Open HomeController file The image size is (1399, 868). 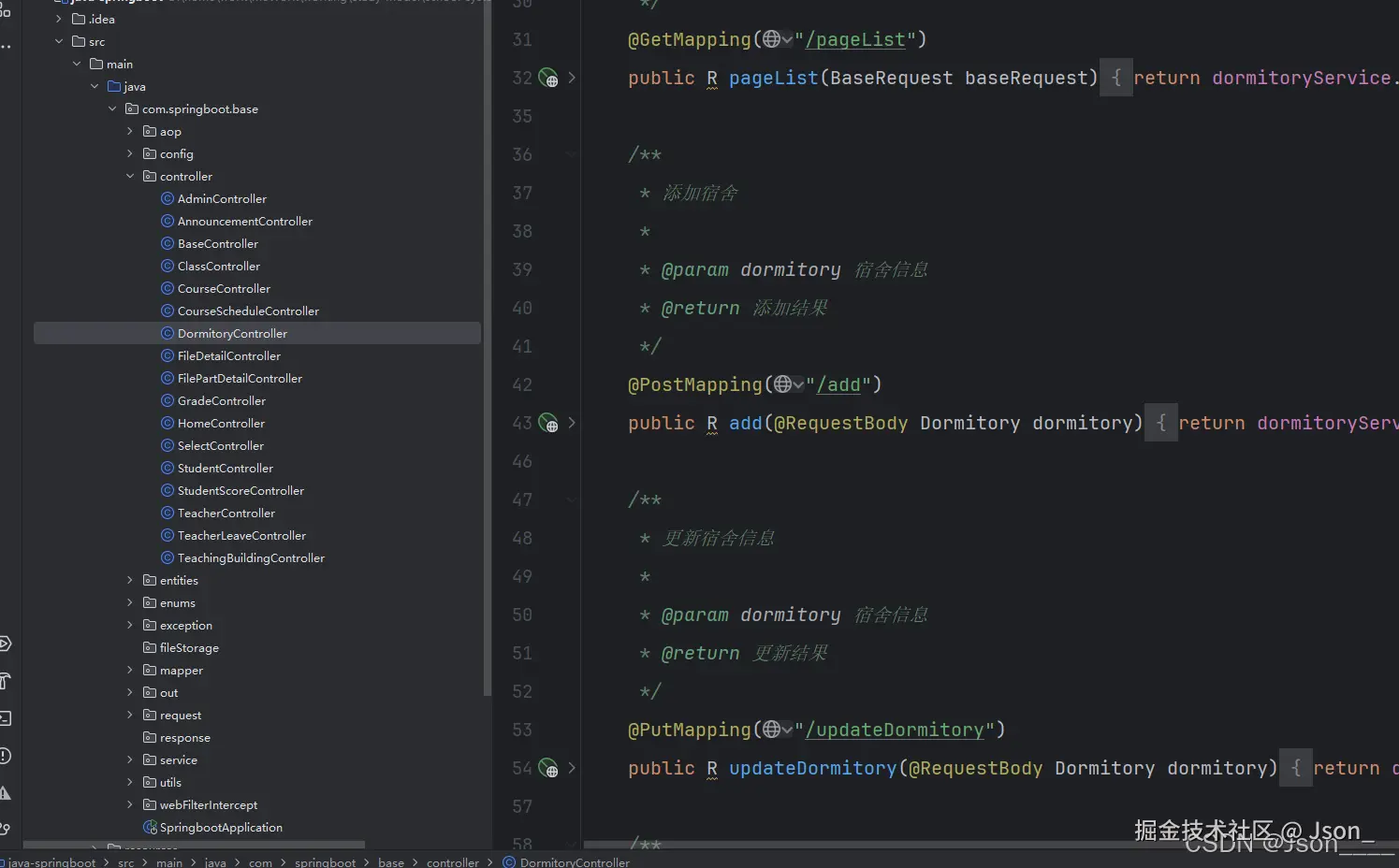click(221, 423)
